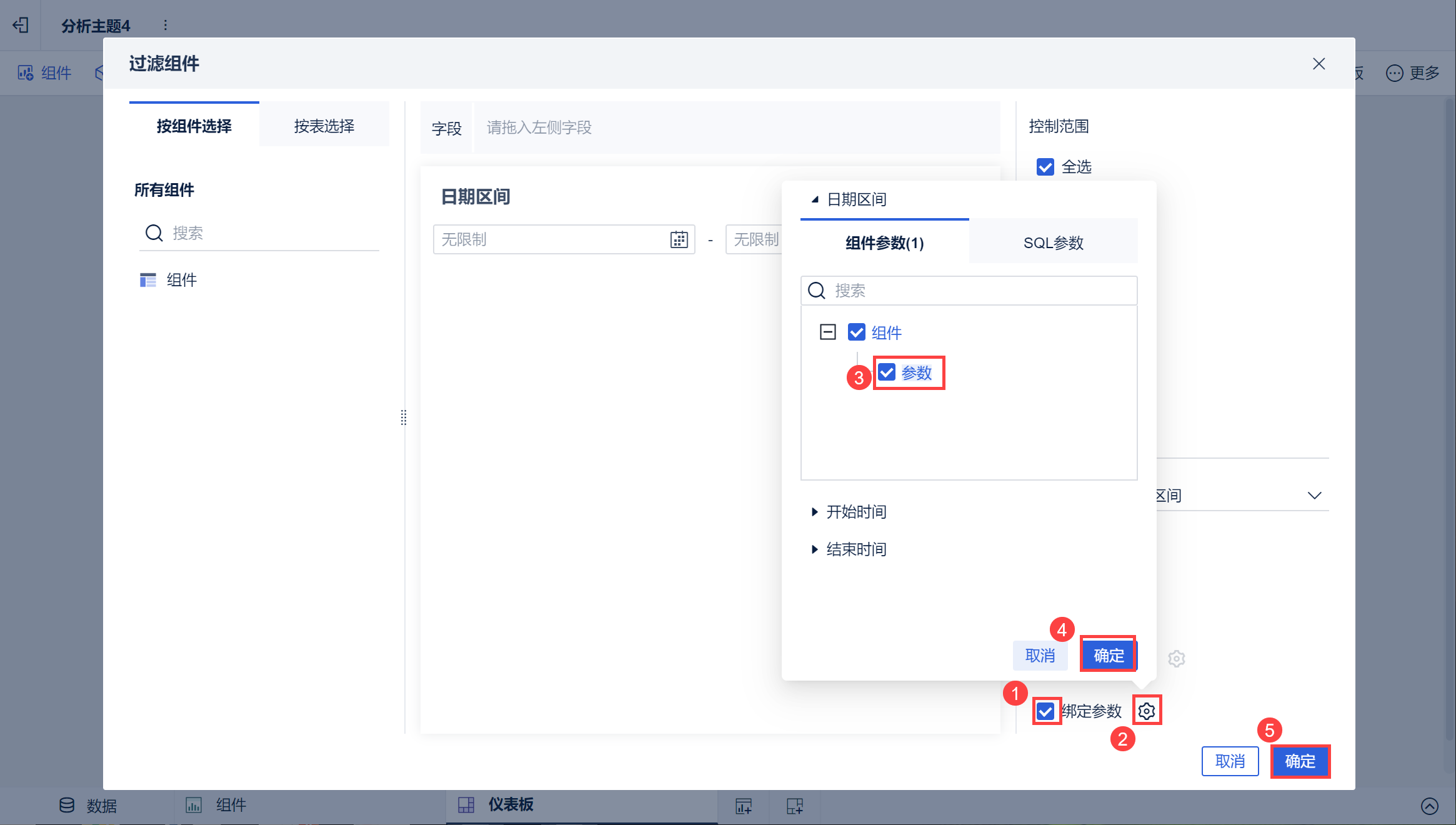This screenshot has height=825, width=1456.
Task: Click the circled up-arrow icon at bottom right
Action: click(x=1429, y=806)
